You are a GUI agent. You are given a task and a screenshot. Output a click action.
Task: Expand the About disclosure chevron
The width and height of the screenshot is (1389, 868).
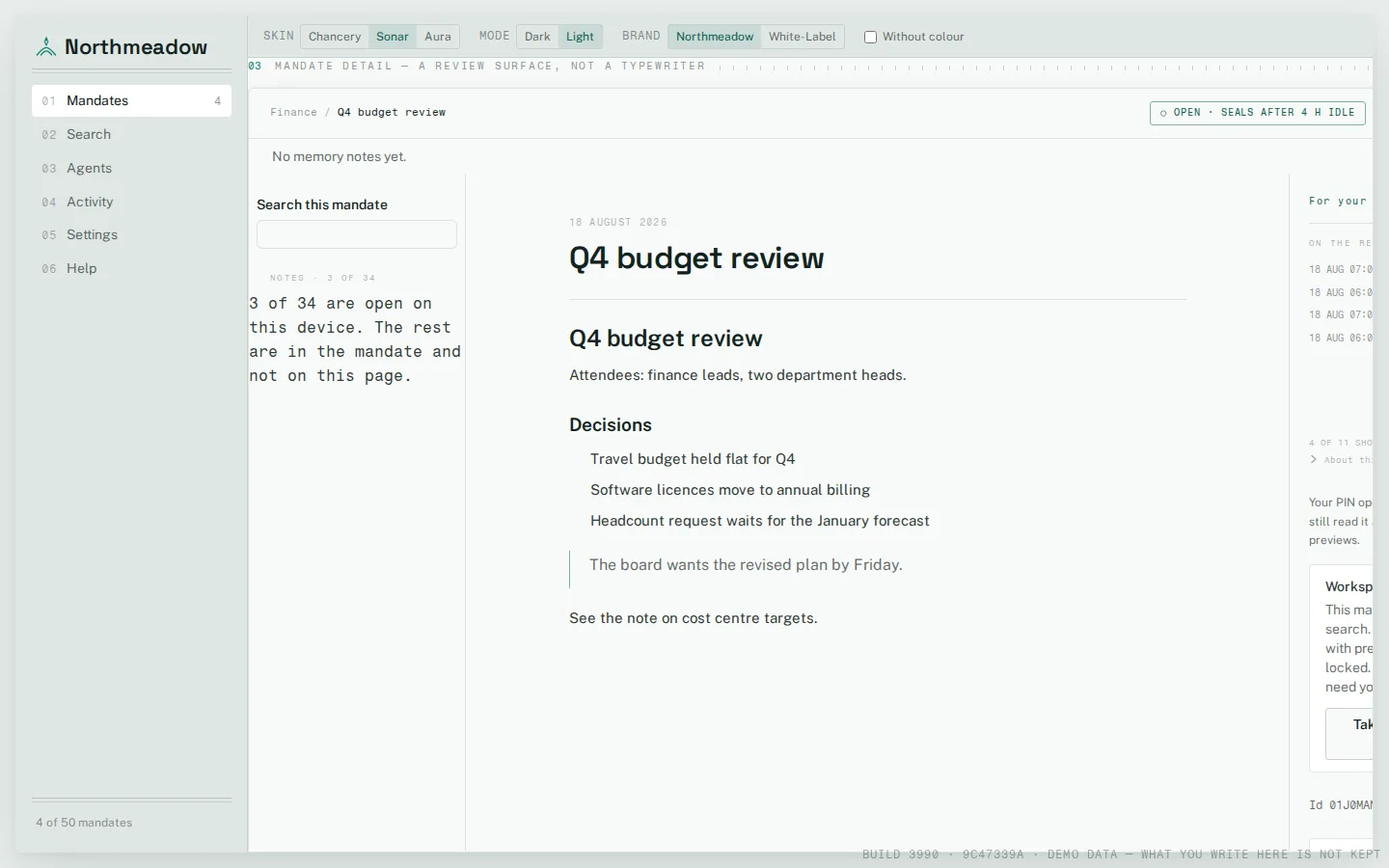tap(1314, 459)
